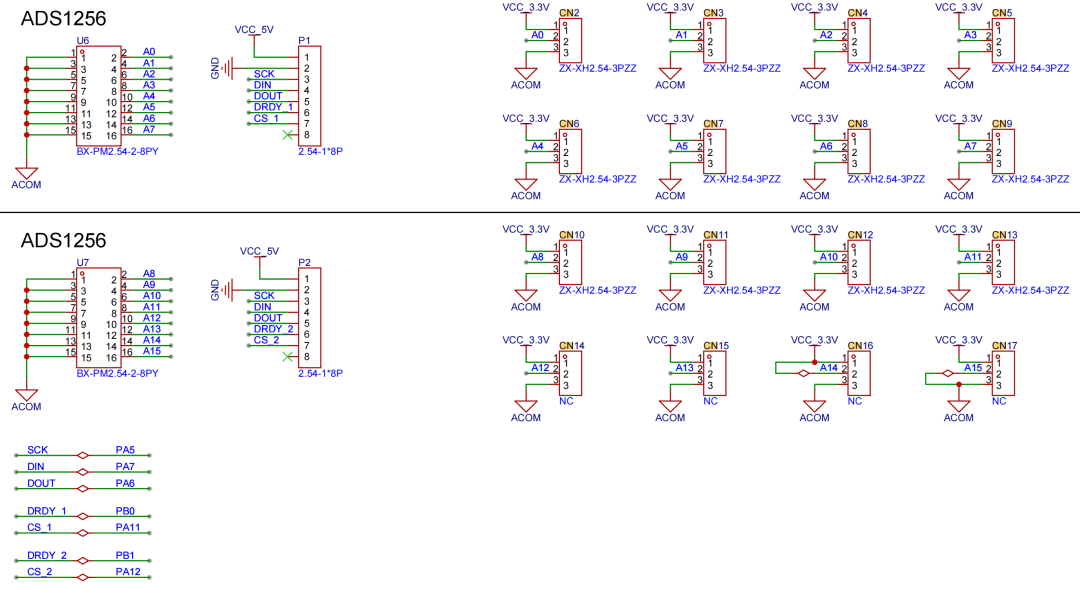
Task: Click the NC value under CN14
Action: (566, 401)
